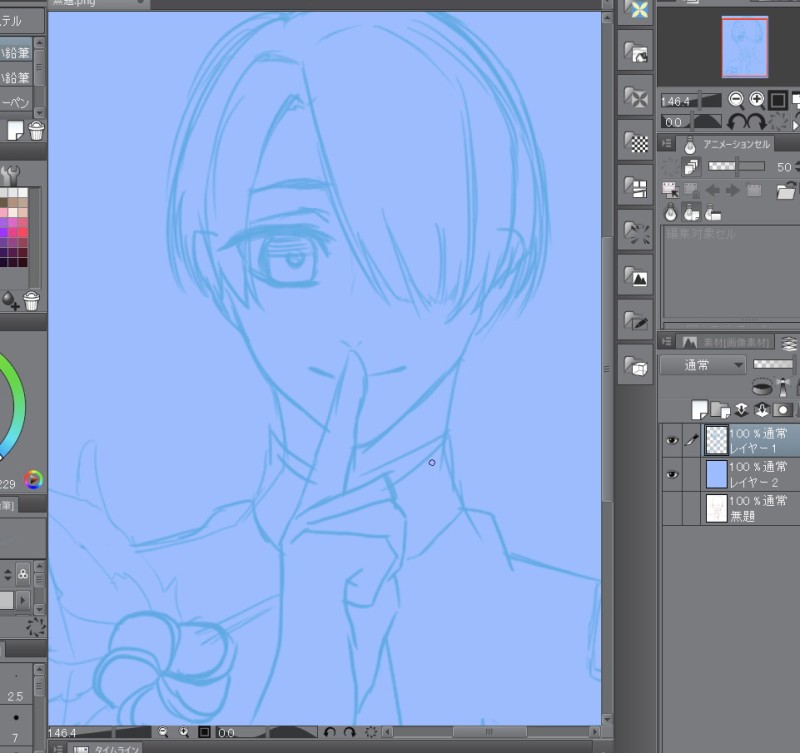Screen dimensions: 800x753
Task: Click the layers stack icon beside material tab
Action: (x=789, y=343)
